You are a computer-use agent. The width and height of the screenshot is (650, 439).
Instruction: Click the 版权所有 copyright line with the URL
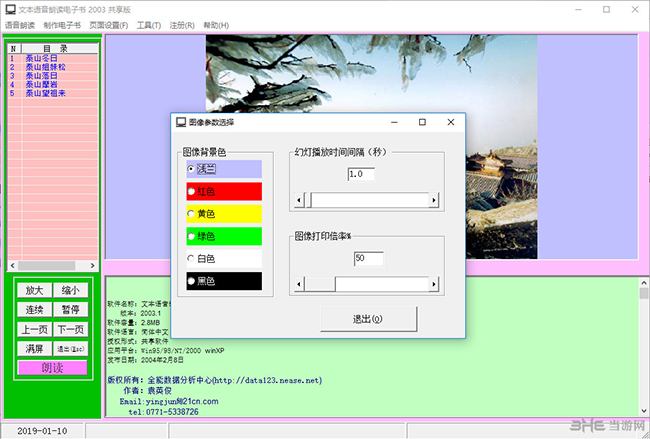[x=214, y=380]
